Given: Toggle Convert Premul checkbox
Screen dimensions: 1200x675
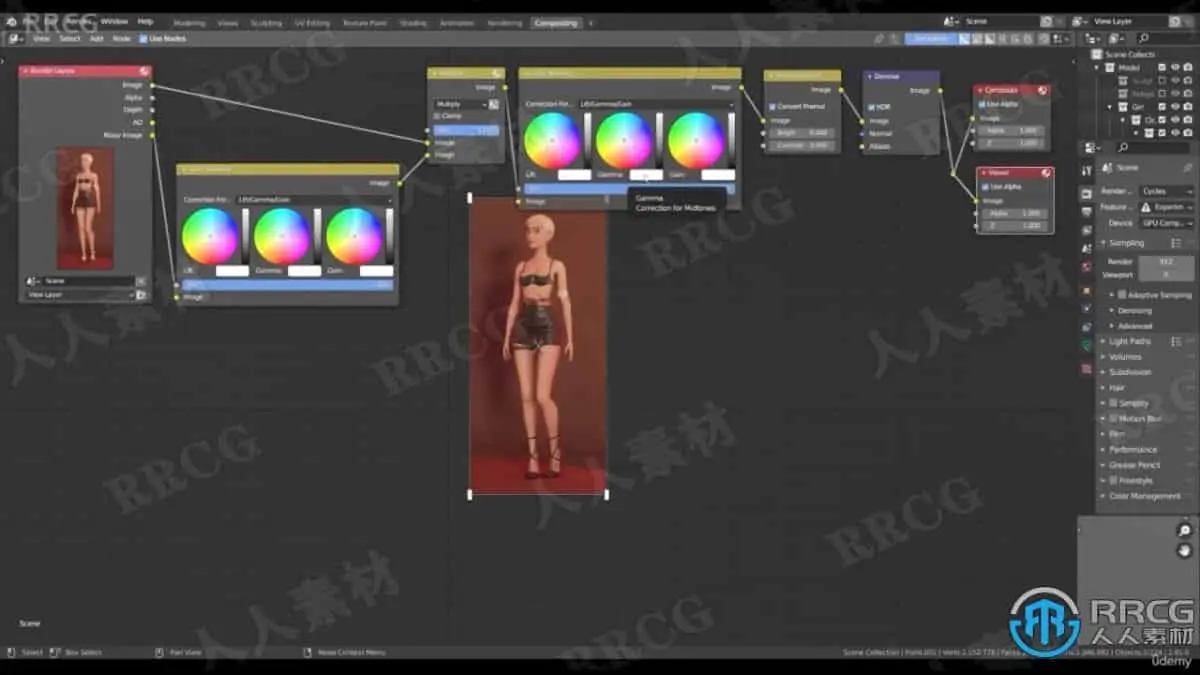Looking at the screenshot, I should [773, 106].
